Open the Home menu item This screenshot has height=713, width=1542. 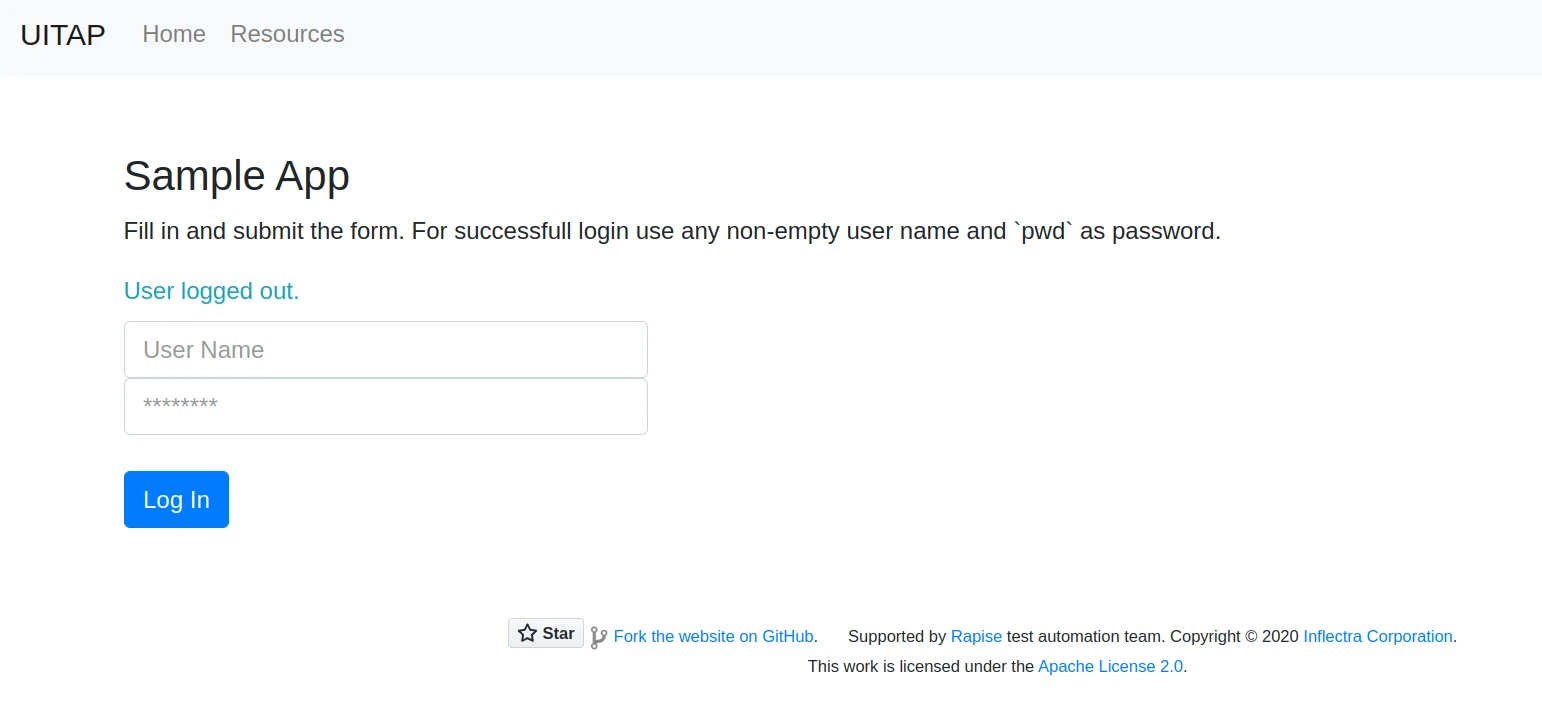pos(173,34)
